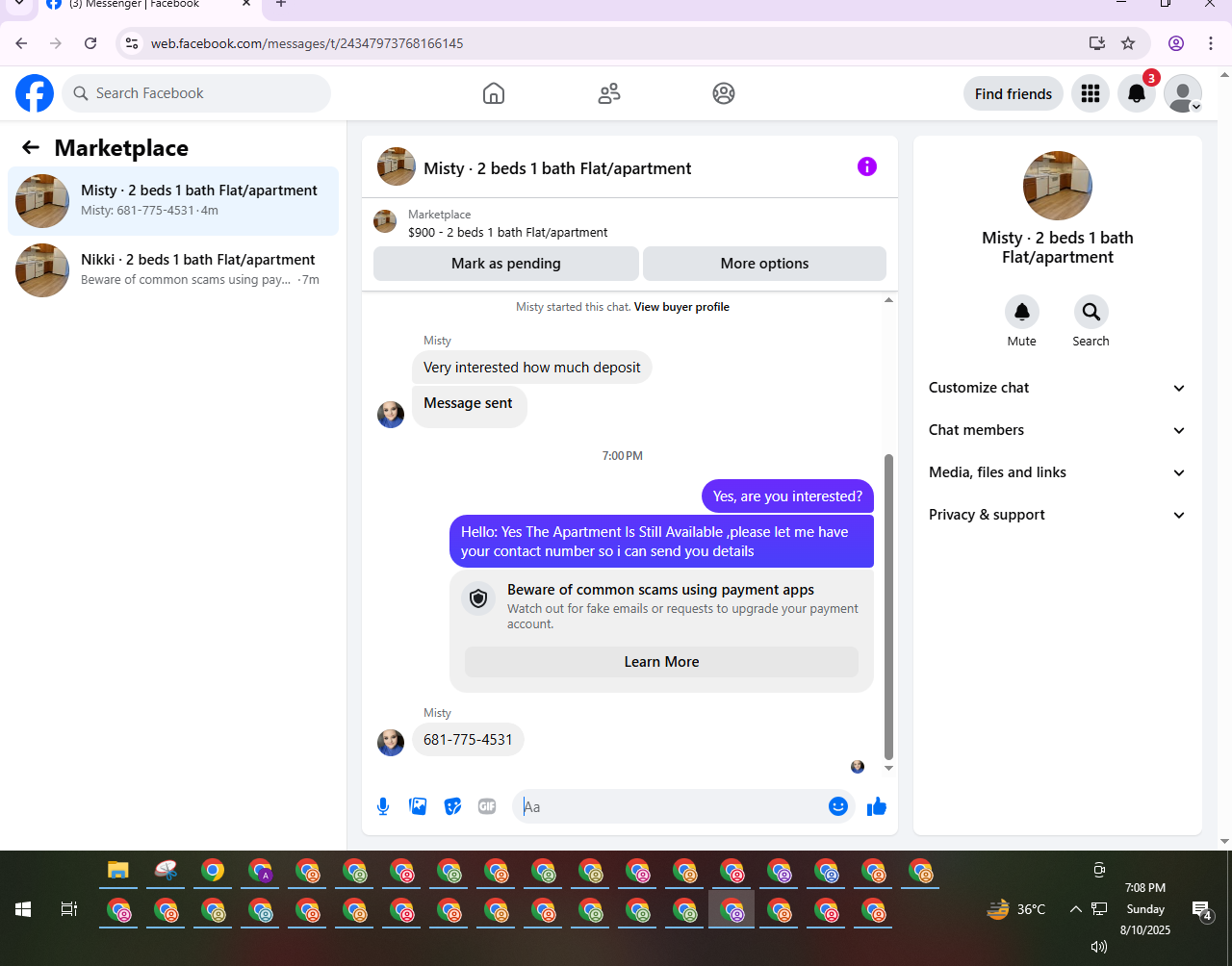Mute the conversation bell icon
The image size is (1232, 966).
coord(1022,312)
